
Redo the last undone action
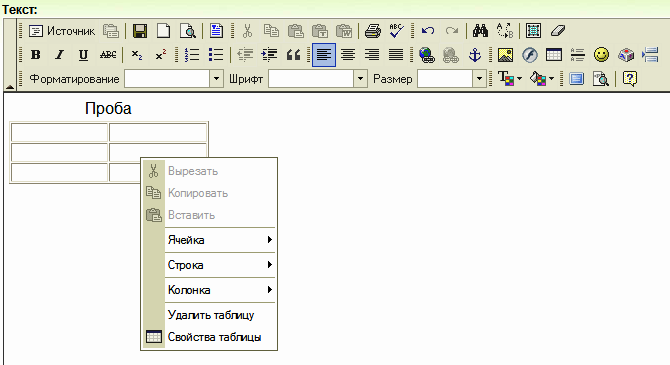coord(452,31)
